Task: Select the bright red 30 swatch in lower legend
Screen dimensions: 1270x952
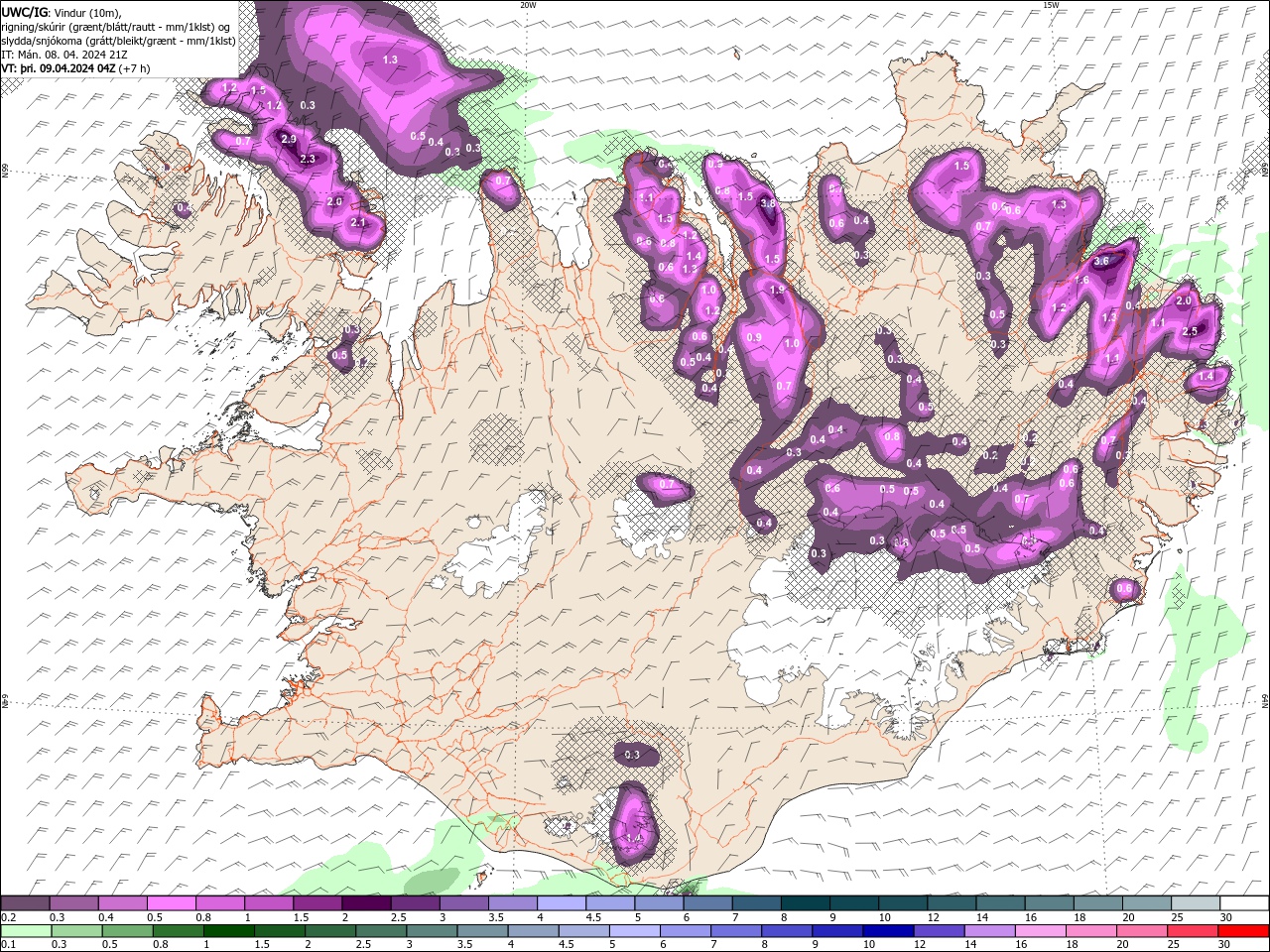Action: point(1243,931)
